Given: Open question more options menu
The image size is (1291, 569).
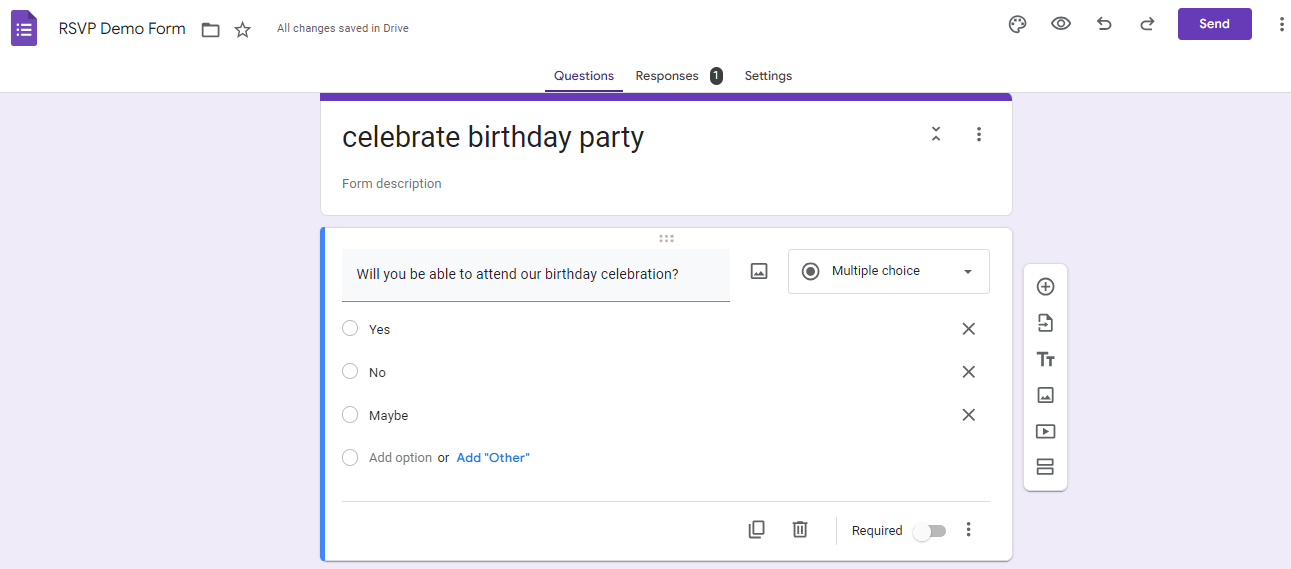Looking at the screenshot, I should 968,530.
